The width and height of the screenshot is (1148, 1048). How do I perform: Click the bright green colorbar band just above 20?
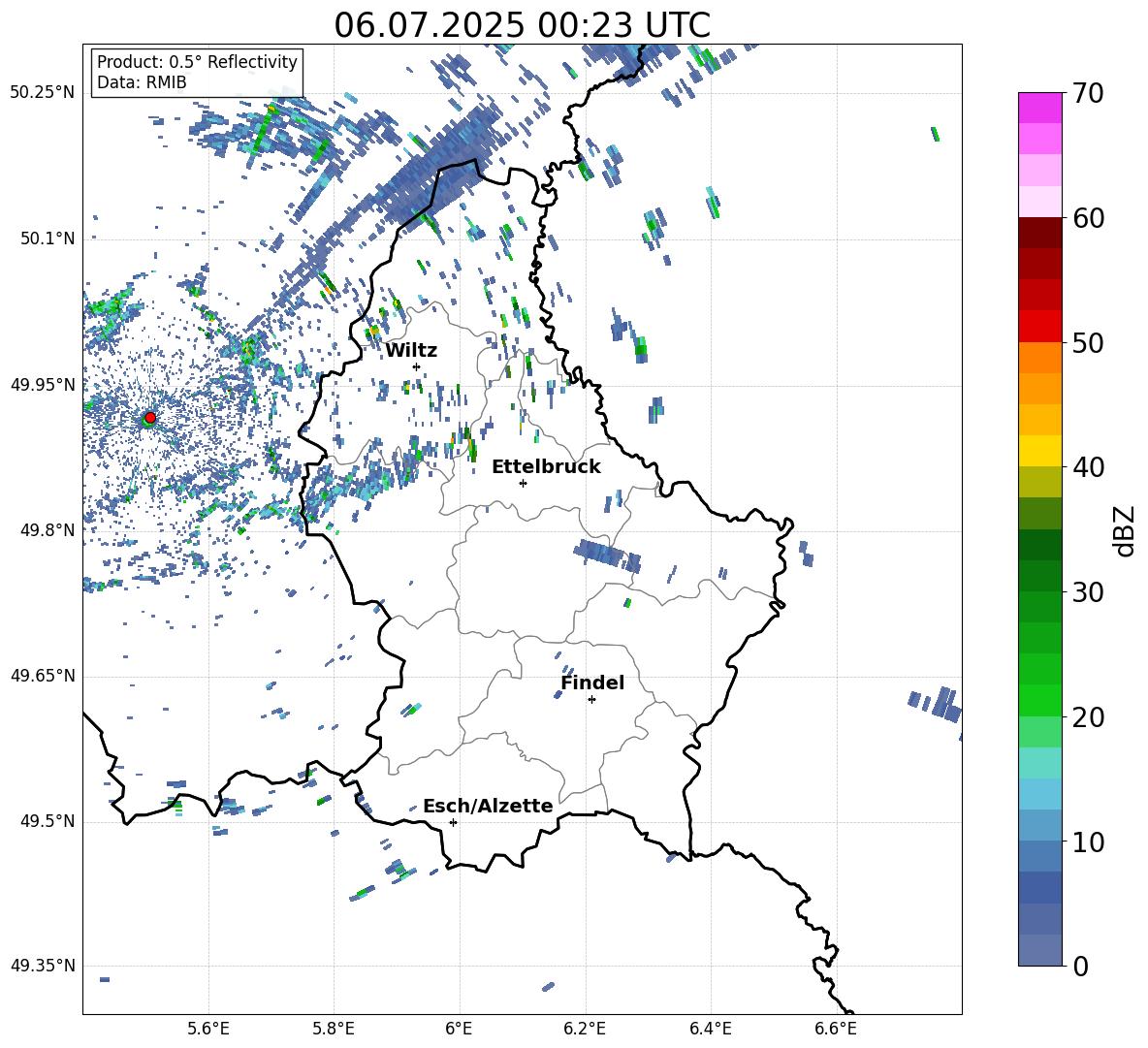tap(1039, 700)
